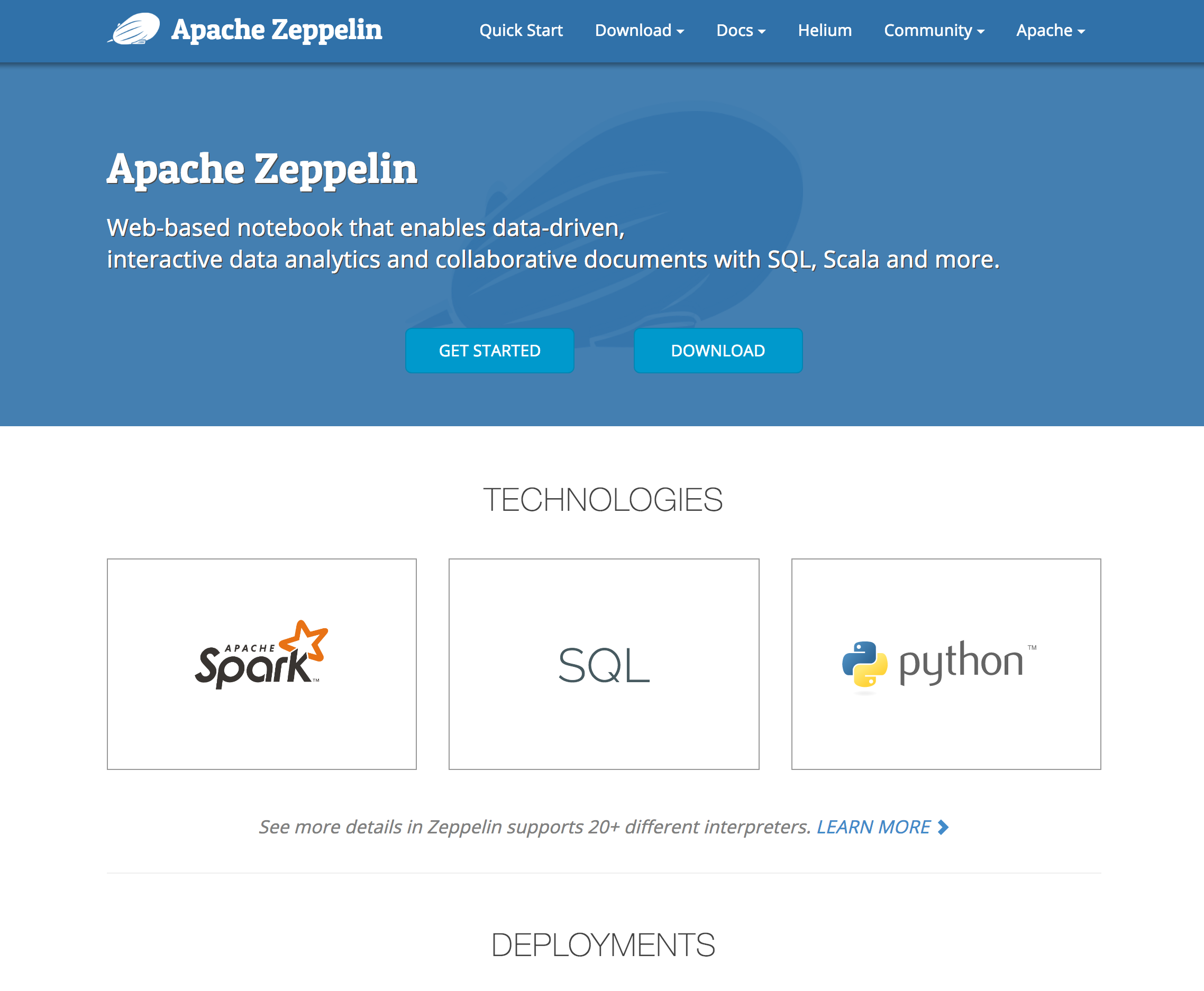Select the Python technology card
1204x991 pixels.
click(x=945, y=664)
